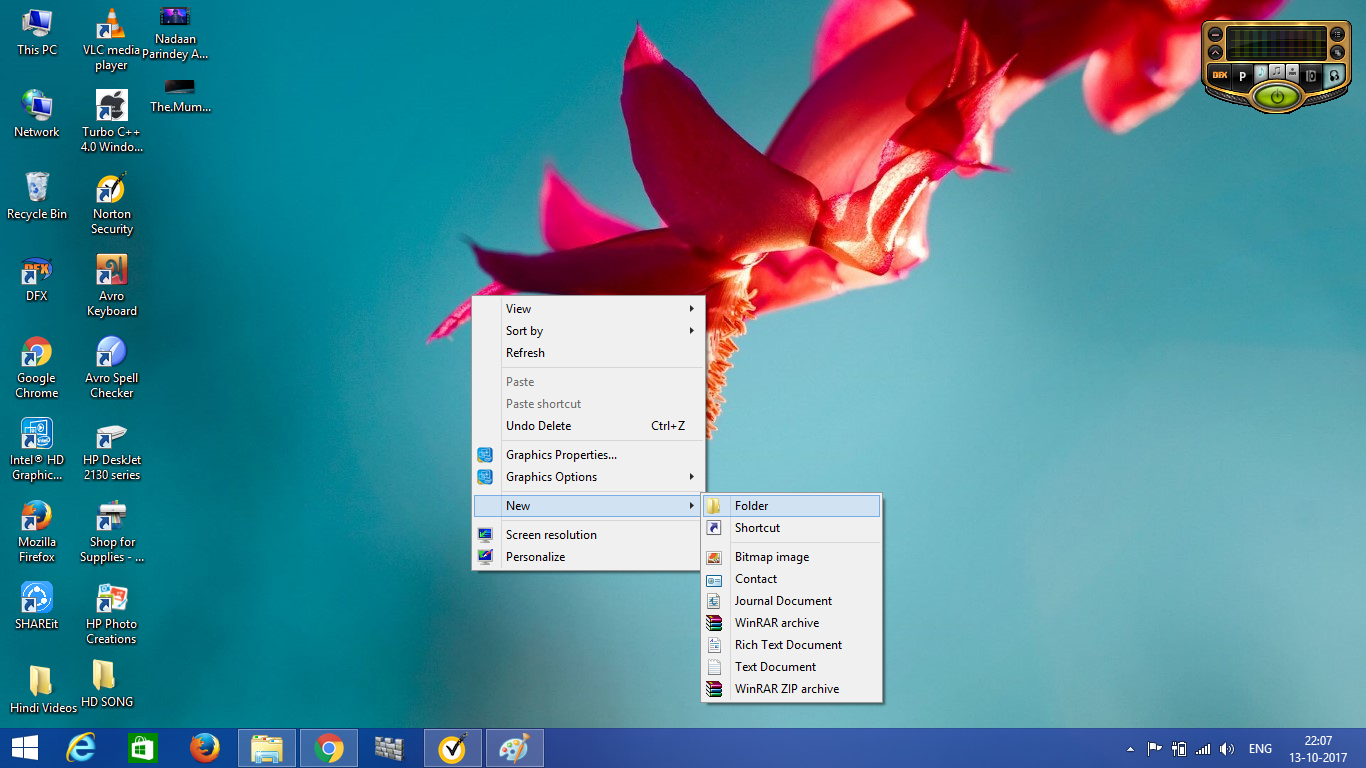Open the DFX playlist button on the gadget
This screenshot has height=768, width=1366.
pyautogui.click(x=1335, y=34)
